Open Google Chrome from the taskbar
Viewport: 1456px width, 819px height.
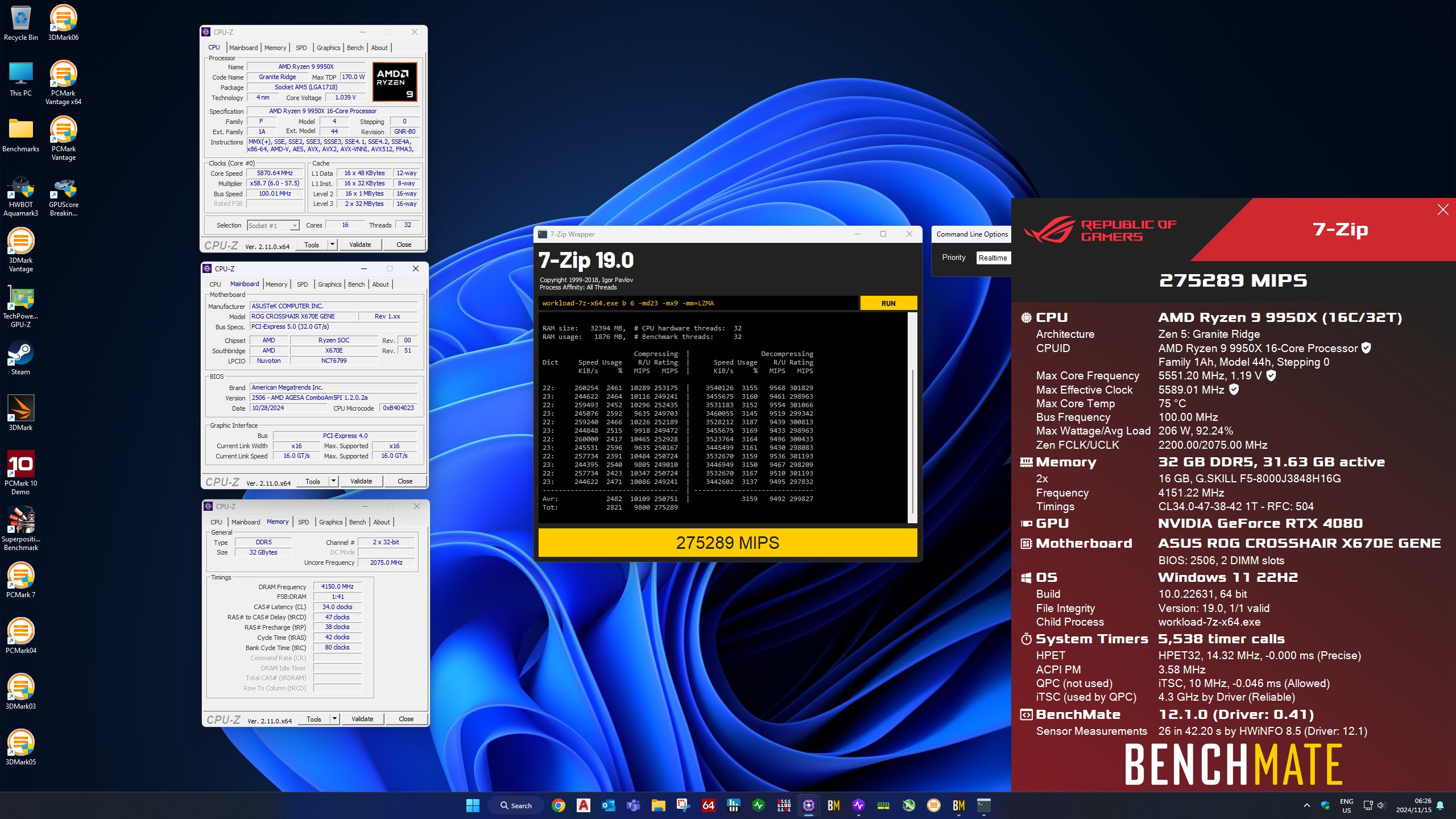coord(559,805)
